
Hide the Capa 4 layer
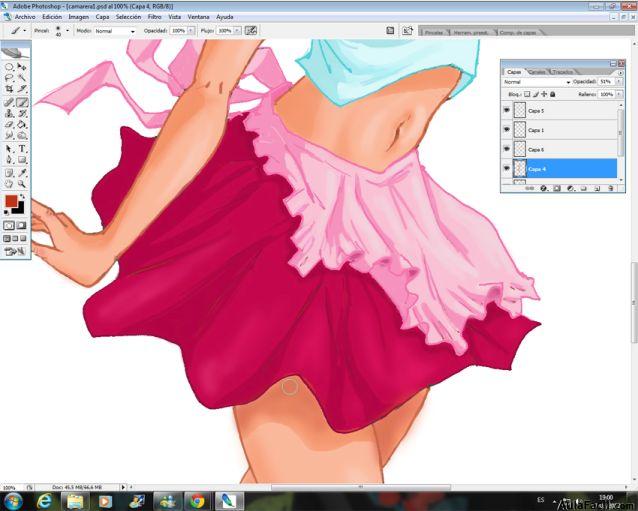pyautogui.click(x=507, y=168)
